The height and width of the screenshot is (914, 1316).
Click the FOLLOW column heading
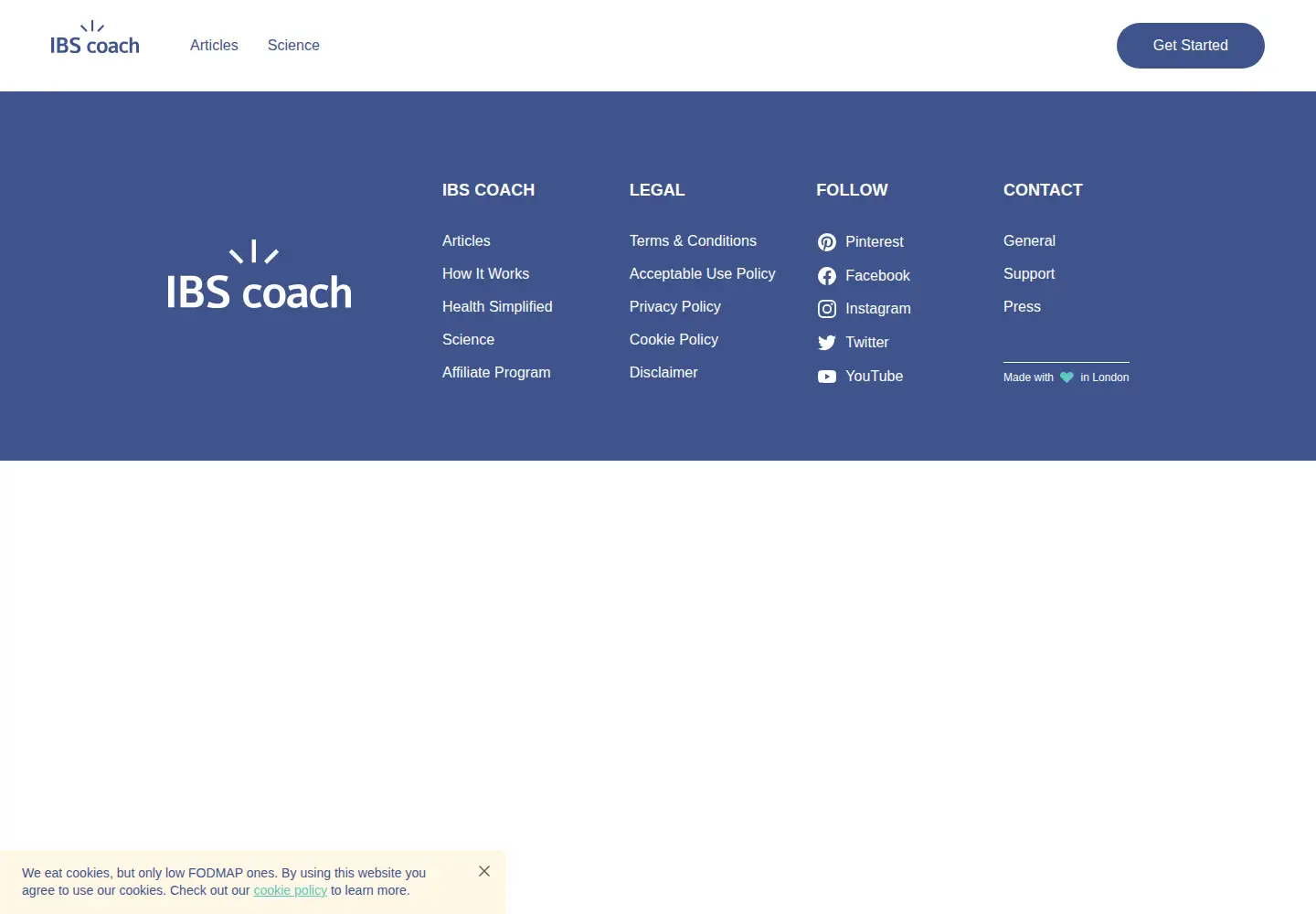(x=852, y=190)
